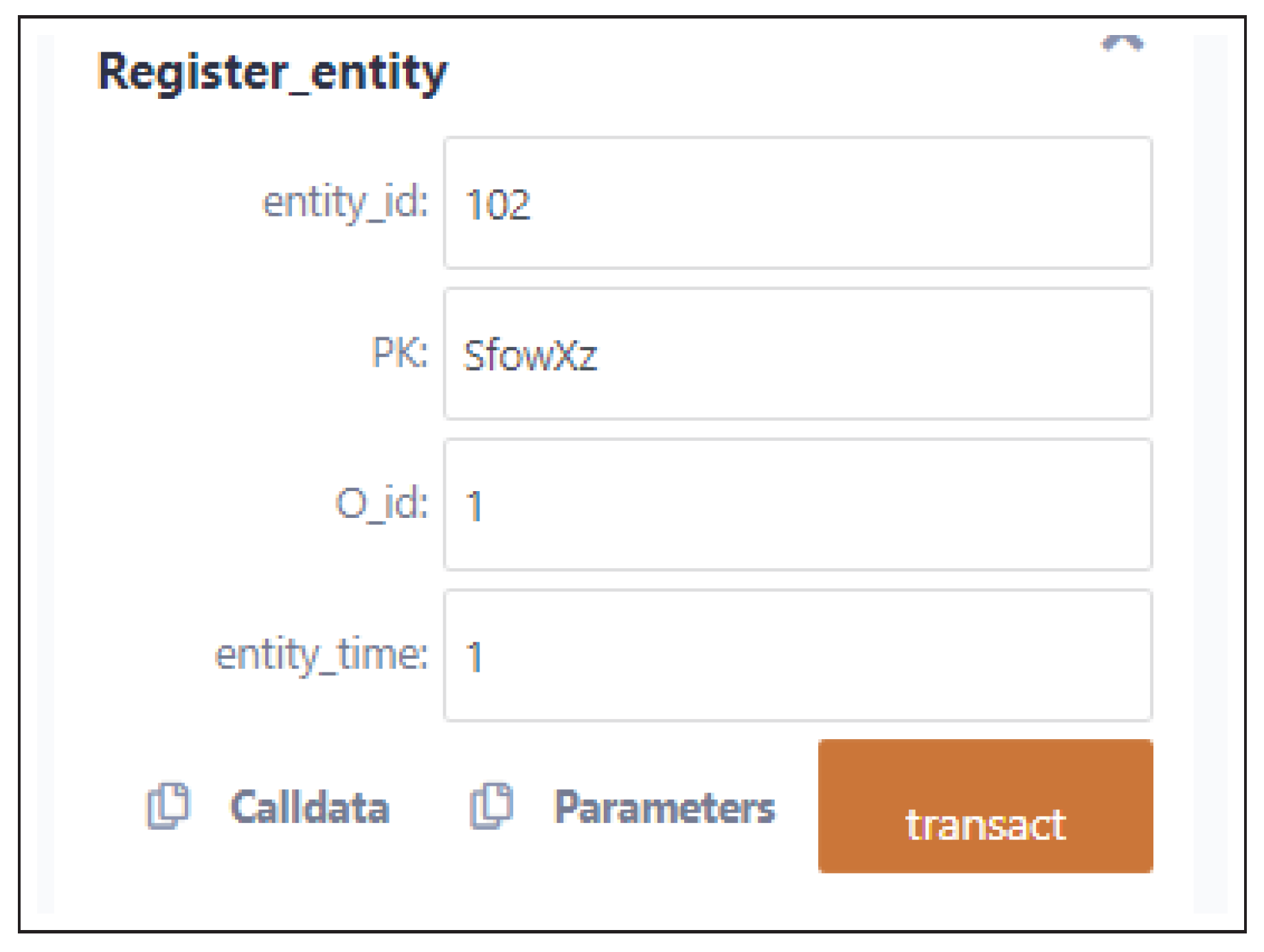Screen dimensions: 1264x952
Task: Click the right-edge scrollbar strip
Action: pos(1210,474)
